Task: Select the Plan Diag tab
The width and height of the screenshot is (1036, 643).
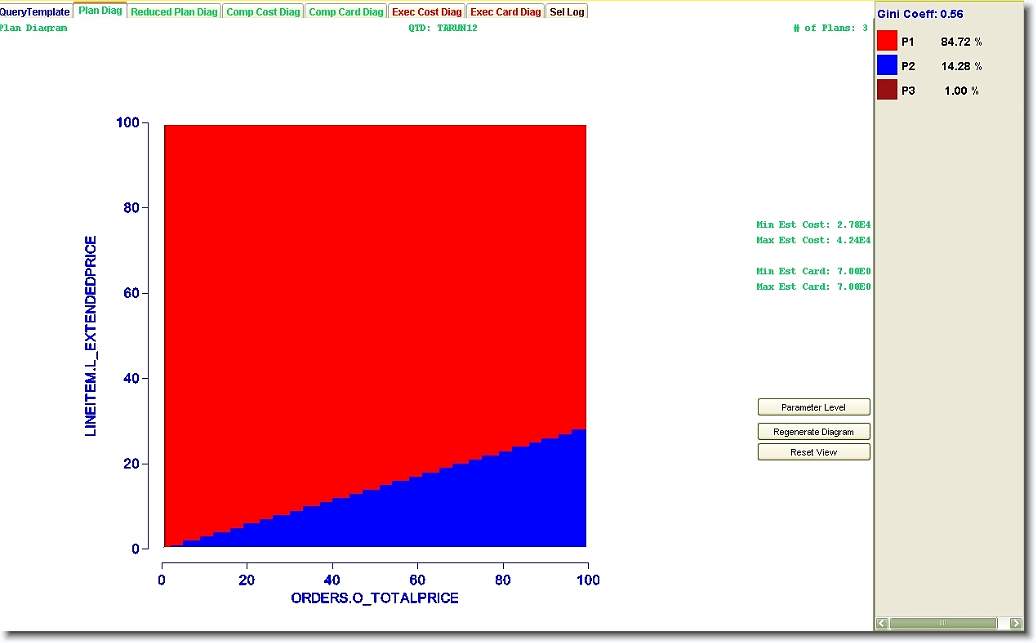Action: 101,12
